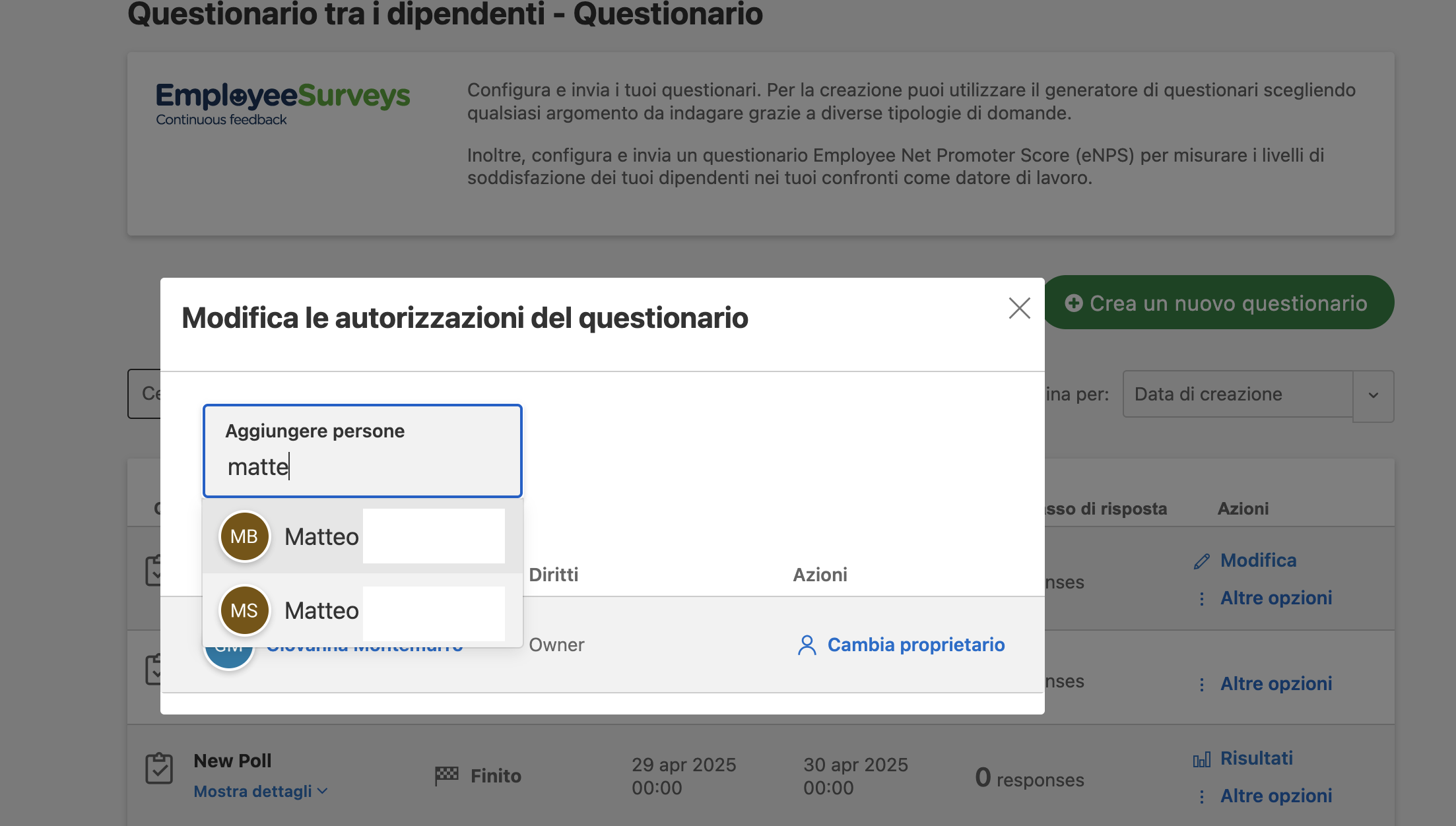
Task: Click the Azioni header in dialog
Action: coord(820,575)
